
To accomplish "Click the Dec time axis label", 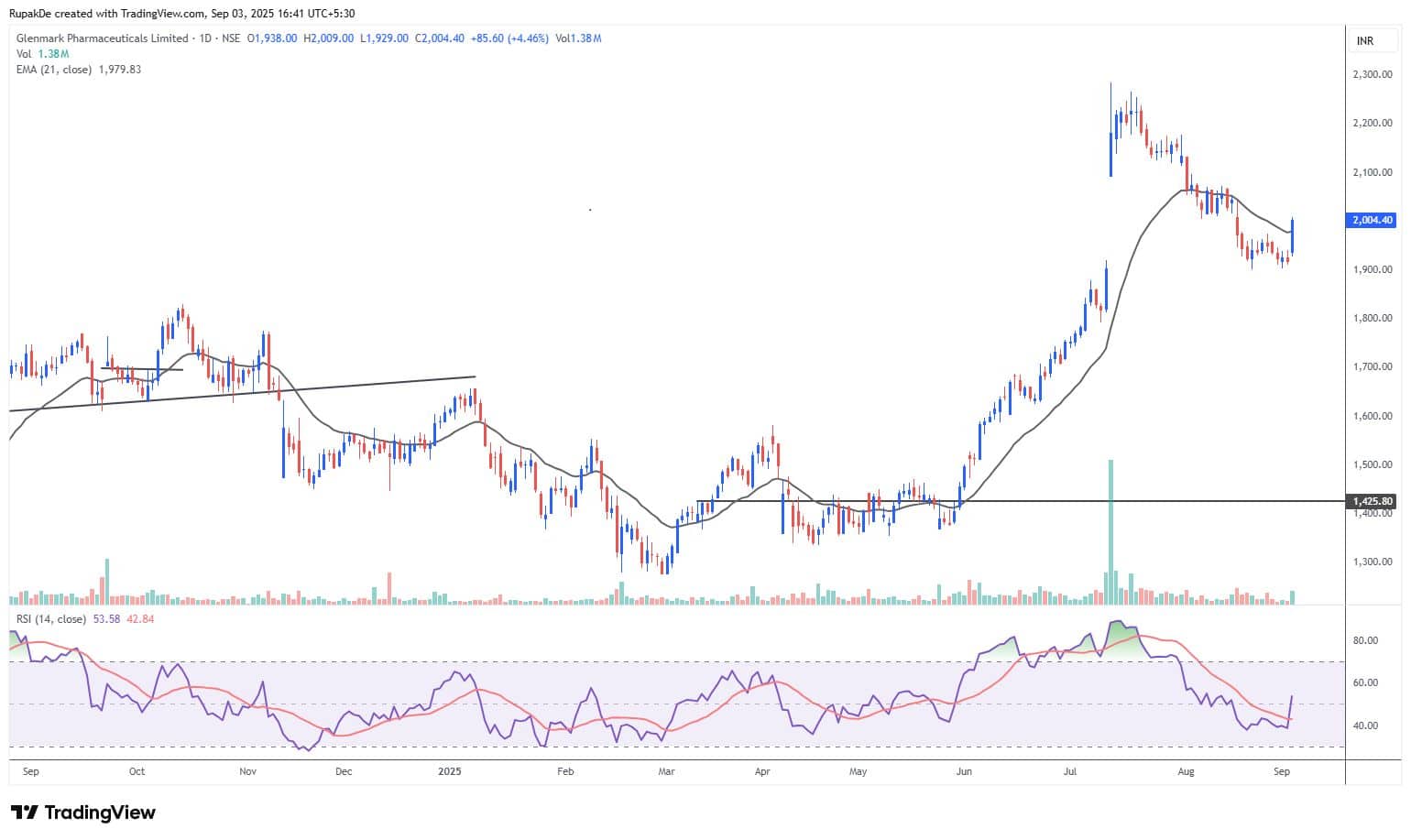I will (x=344, y=771).
